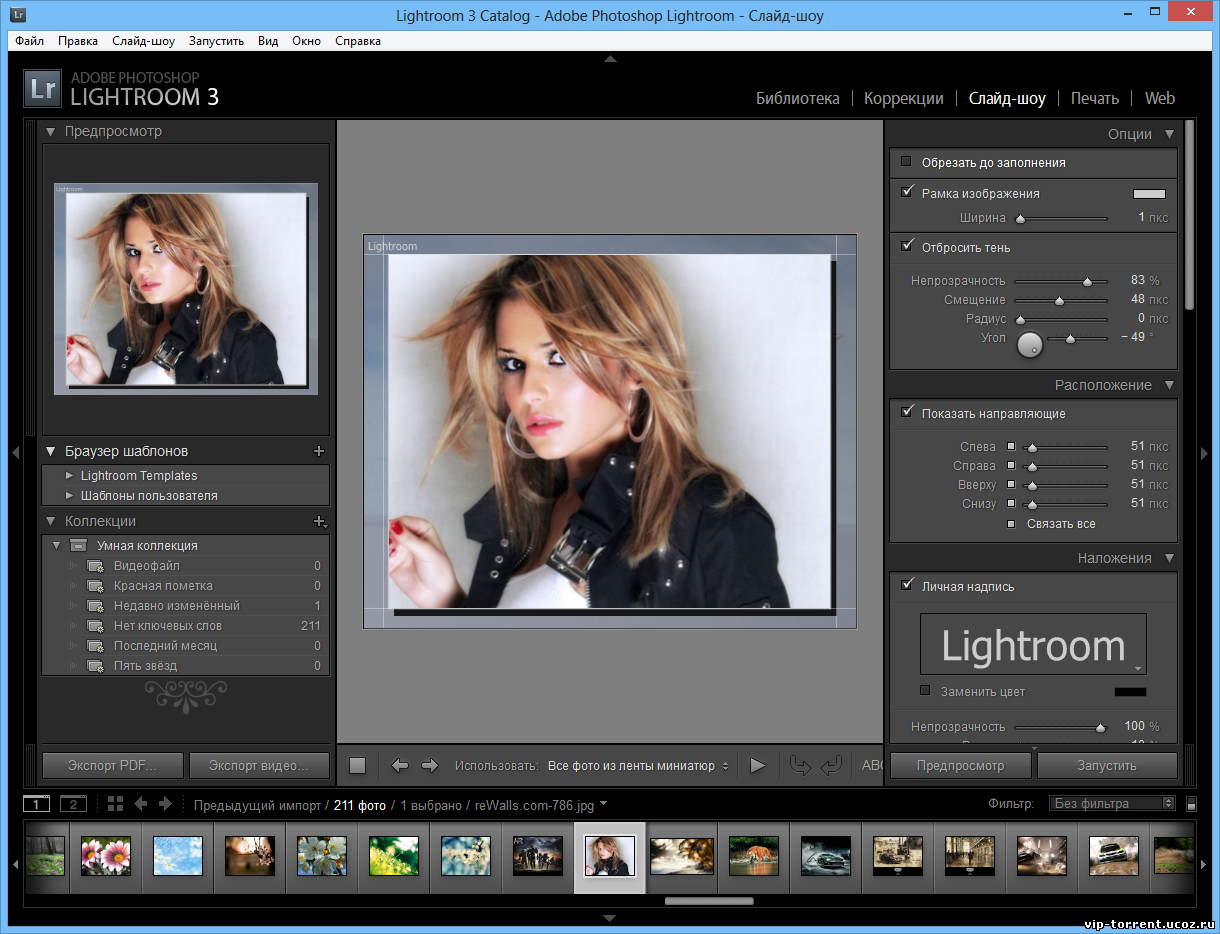Viewport: 1220px width, 934px height.
Task: Click the stop slideshow square icon
Action: (358, 766)
